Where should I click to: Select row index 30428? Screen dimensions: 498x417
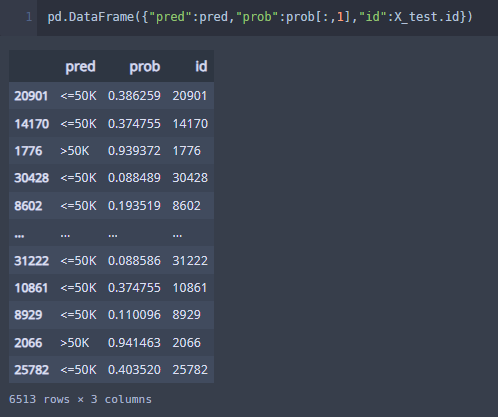pos(31,178)
